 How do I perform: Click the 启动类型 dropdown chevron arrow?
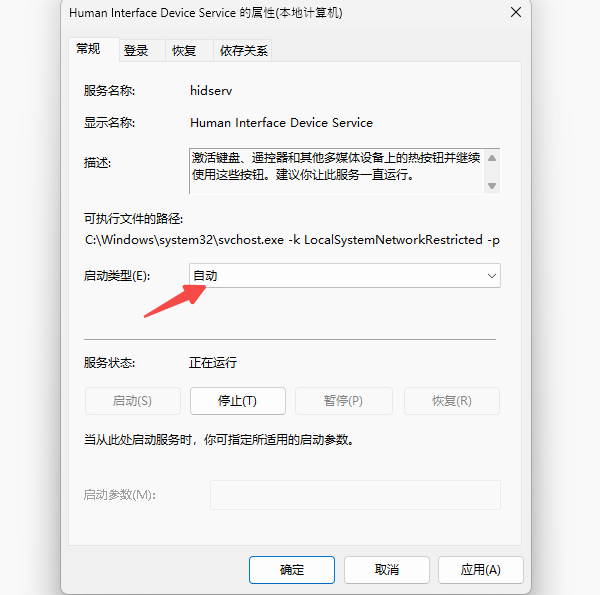tap(492, 275)
